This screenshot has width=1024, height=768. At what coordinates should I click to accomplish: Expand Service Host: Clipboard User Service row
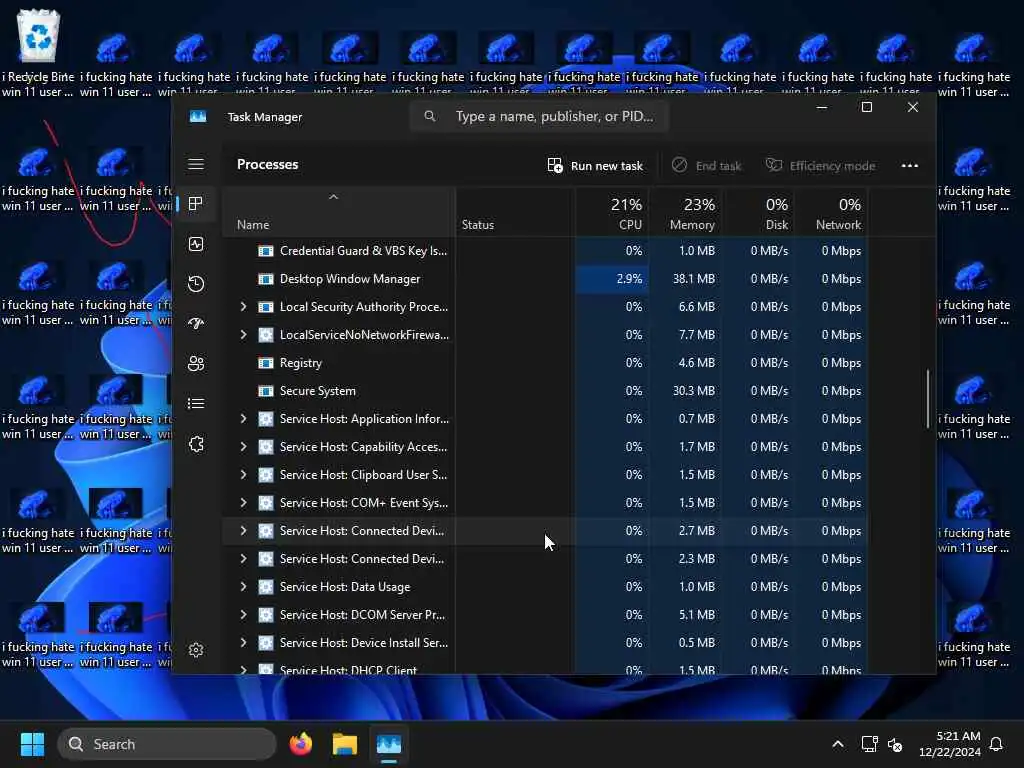[x=243, y=475]
